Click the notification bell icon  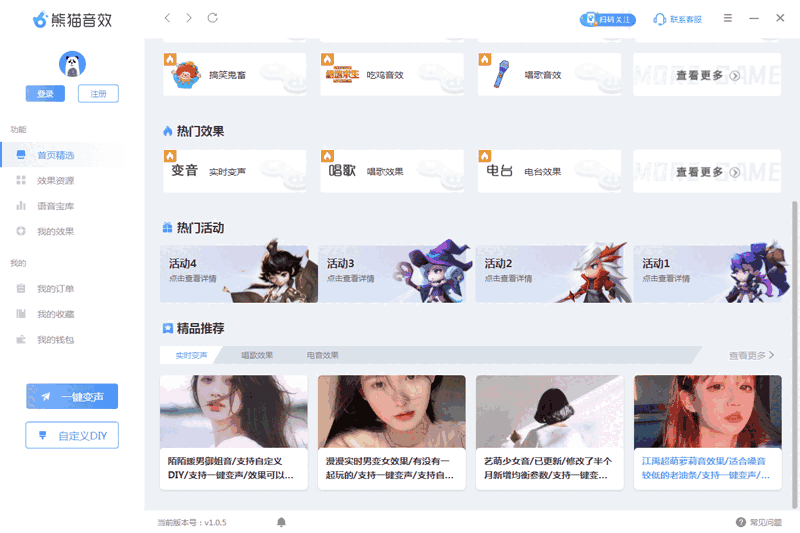point(281,522)
